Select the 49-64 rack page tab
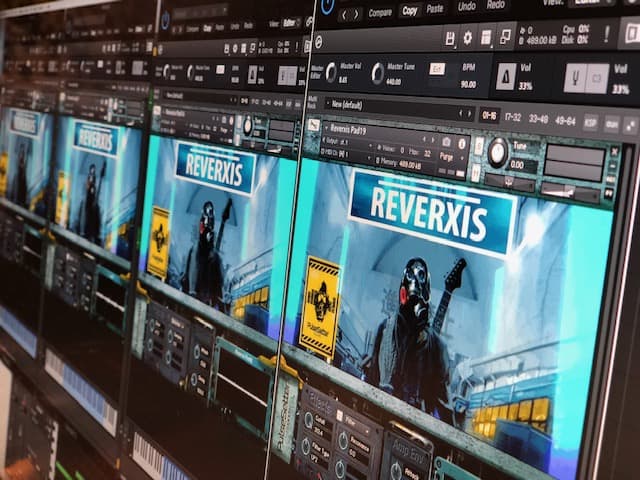The height and width of the screenshot is (480, 640). 565,121
